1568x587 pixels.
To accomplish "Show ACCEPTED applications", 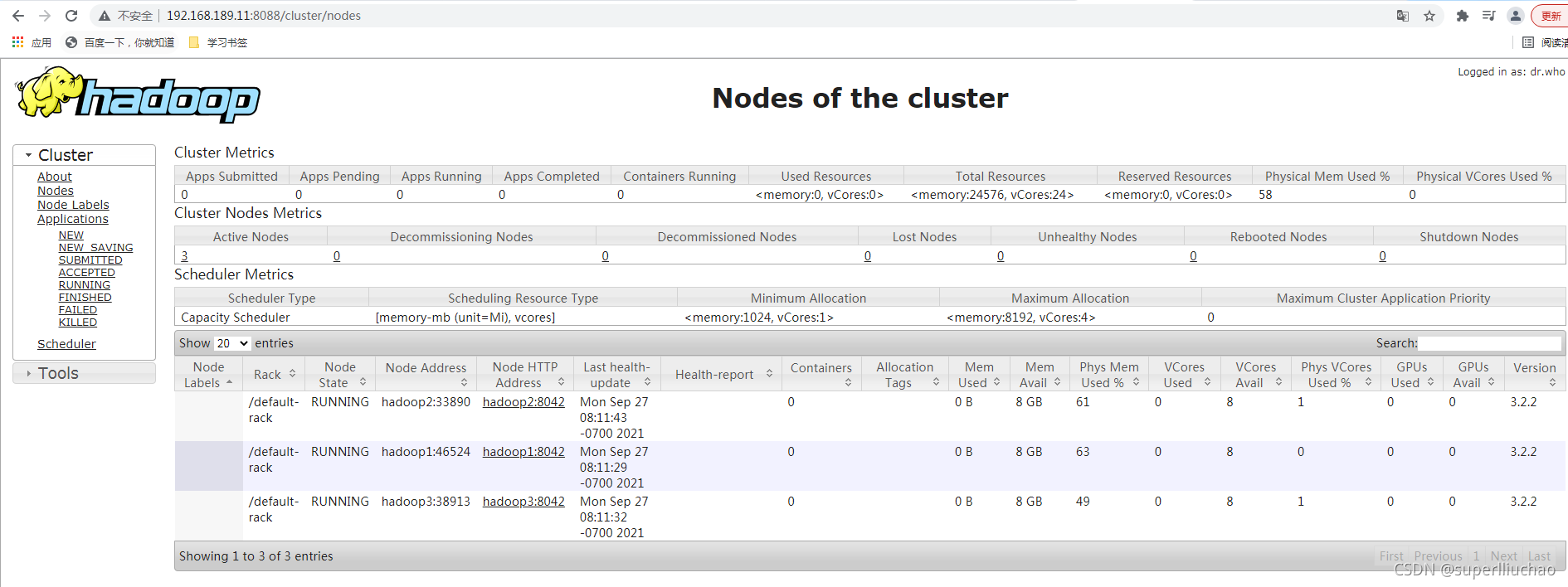I will (x=87, y=273).
